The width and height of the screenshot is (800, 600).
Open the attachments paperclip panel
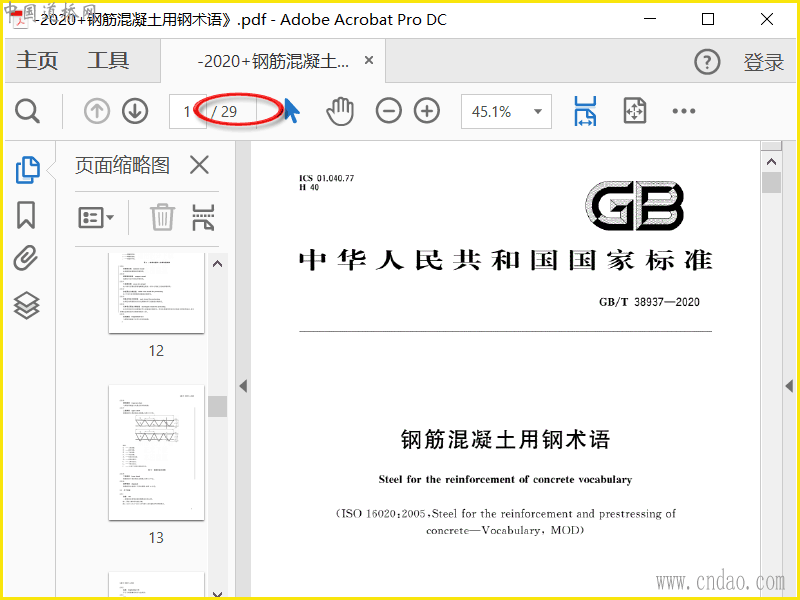[26, 258]
